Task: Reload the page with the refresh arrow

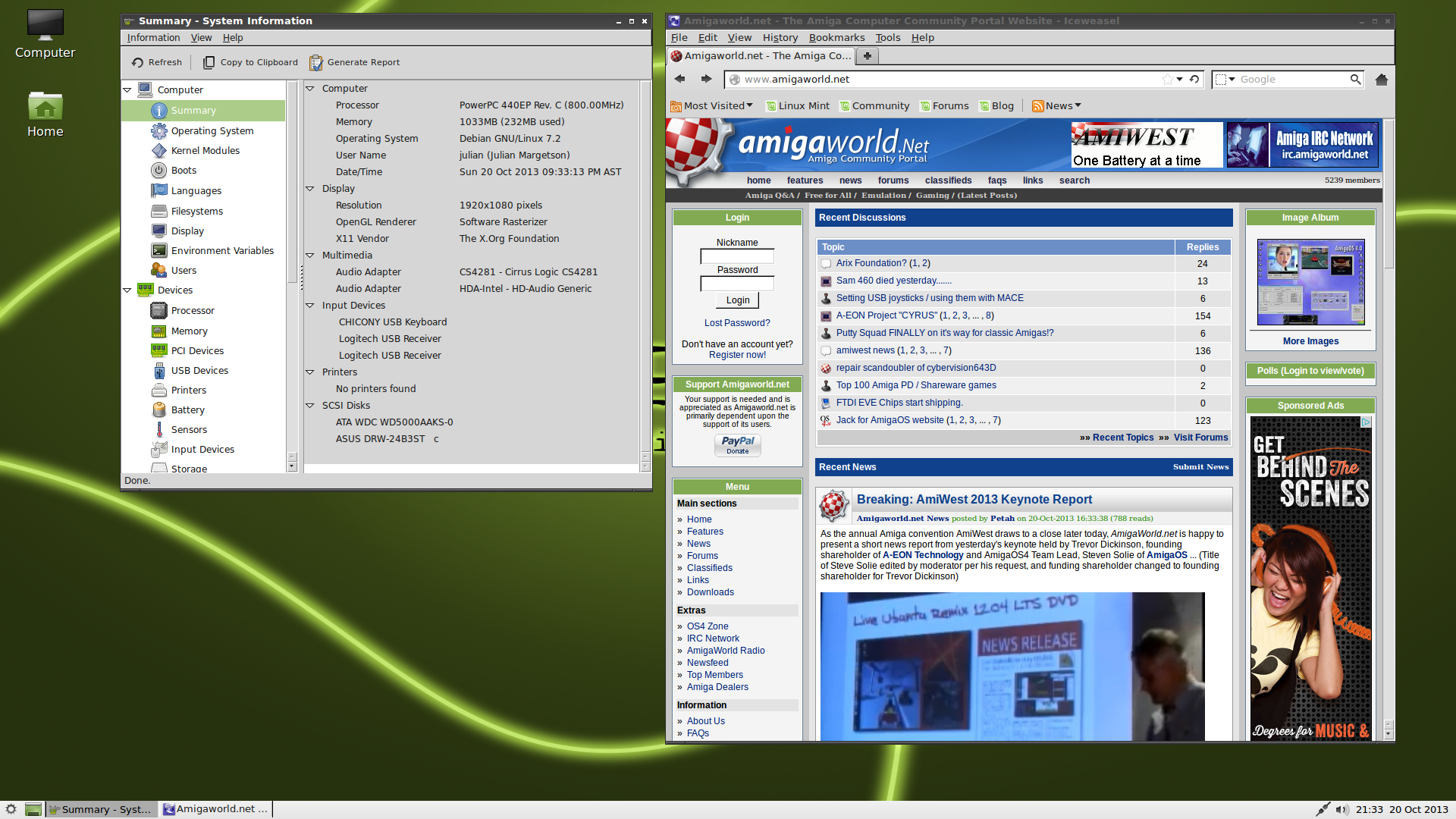Action: coord(1194,79)
